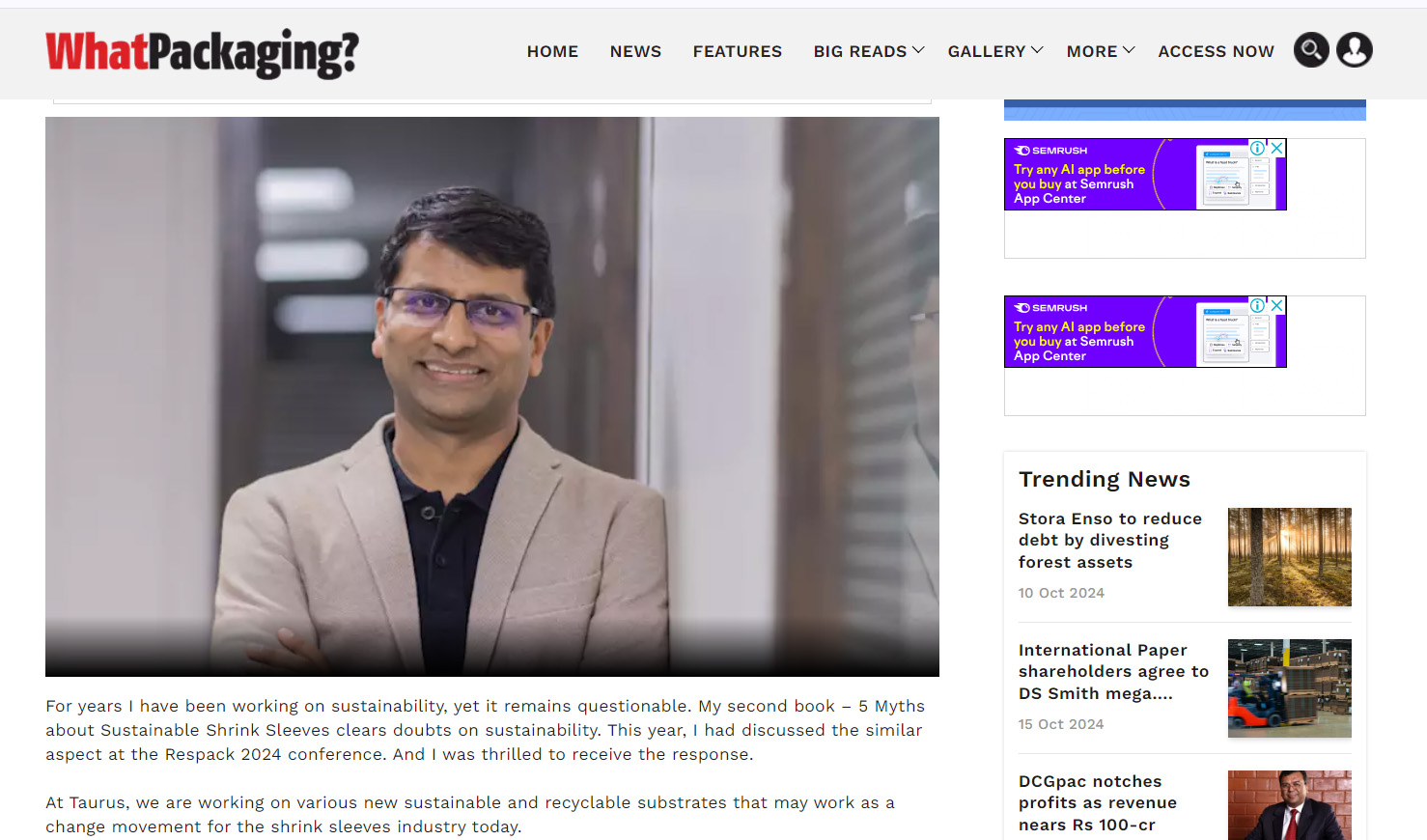Open DCGpac notches profits article
This screenshot has width=1427, height=840.
1098,803
